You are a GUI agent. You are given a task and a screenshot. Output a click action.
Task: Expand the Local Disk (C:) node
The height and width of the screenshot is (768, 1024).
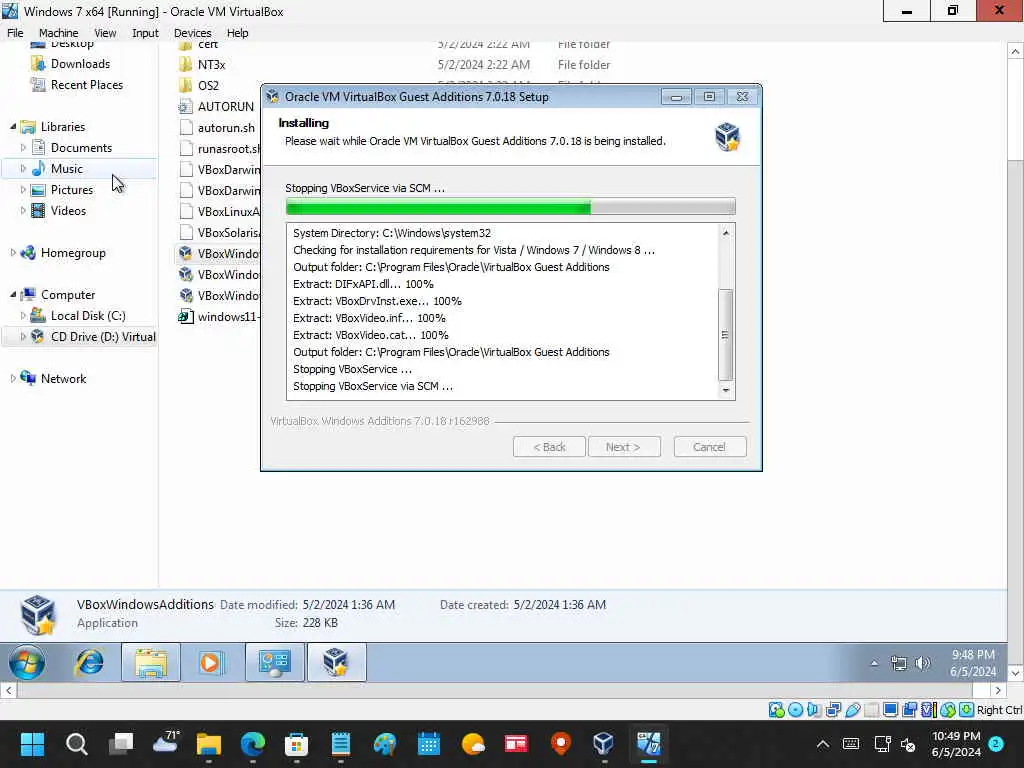click(24, 315)
